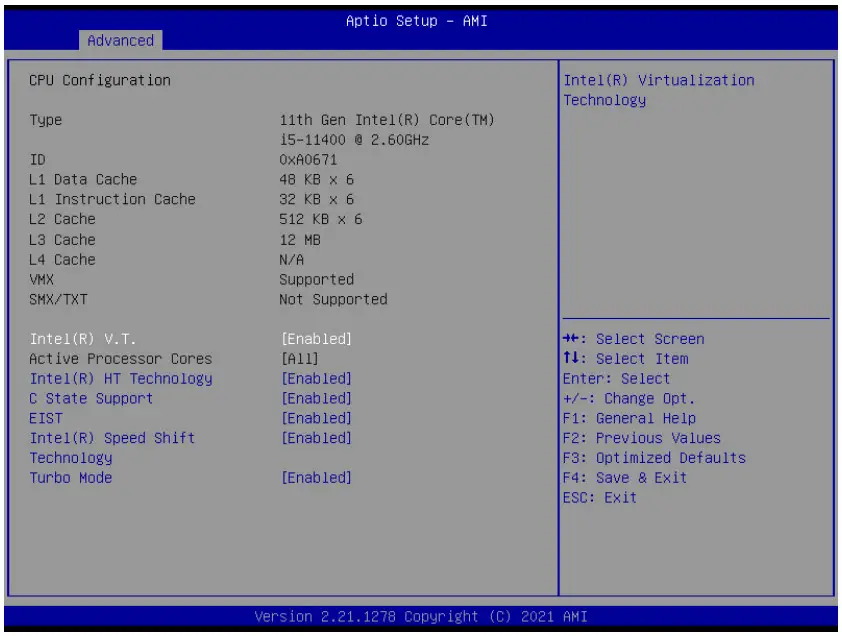842x636 pixels.
Task: Click the Enabled value beside Turbo Mode
Action: [316, 478]
